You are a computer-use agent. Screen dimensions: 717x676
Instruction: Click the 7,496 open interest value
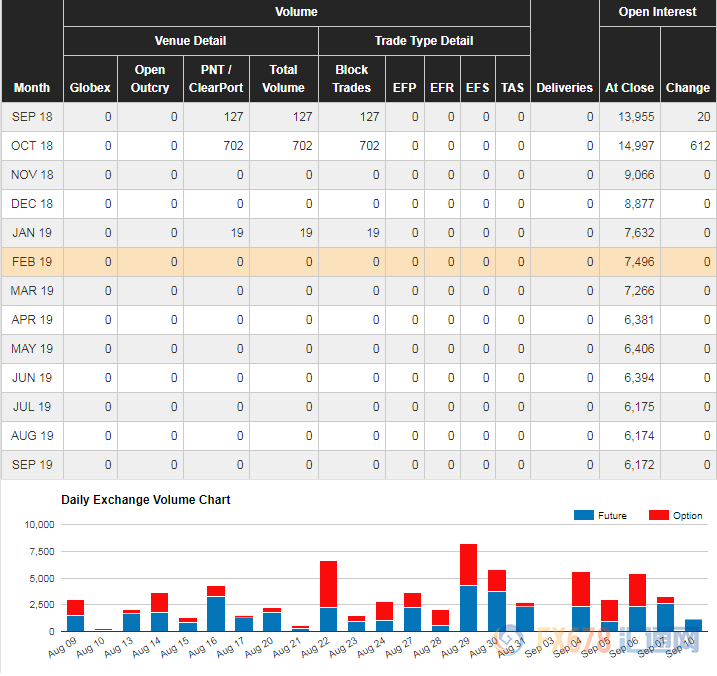[x=639, y=262]
